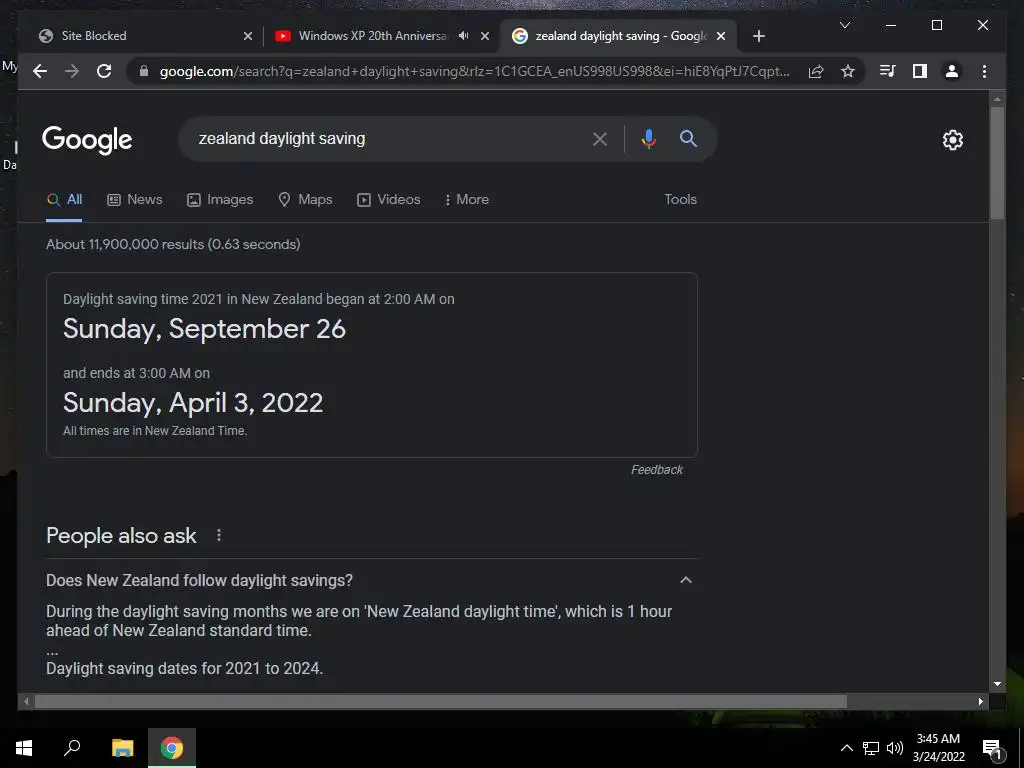Open the Windows Start menu
Viewport: 1024px width, 768px height.
tap(24, 748)
